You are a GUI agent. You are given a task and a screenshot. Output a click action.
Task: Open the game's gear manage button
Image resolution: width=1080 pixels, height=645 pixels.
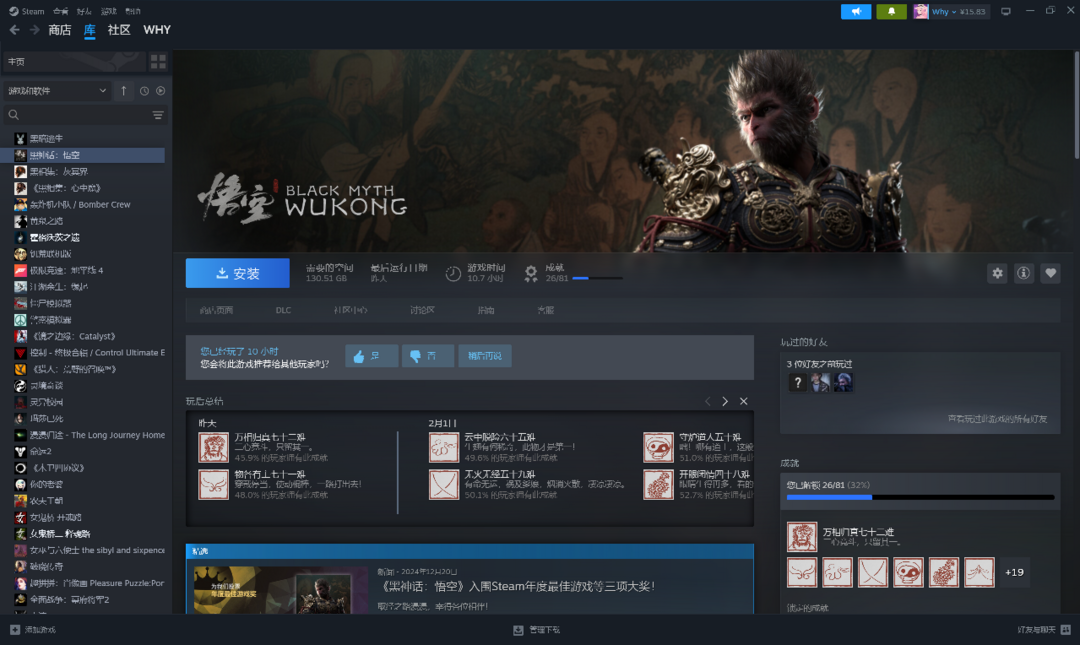[x=997, y=274]
